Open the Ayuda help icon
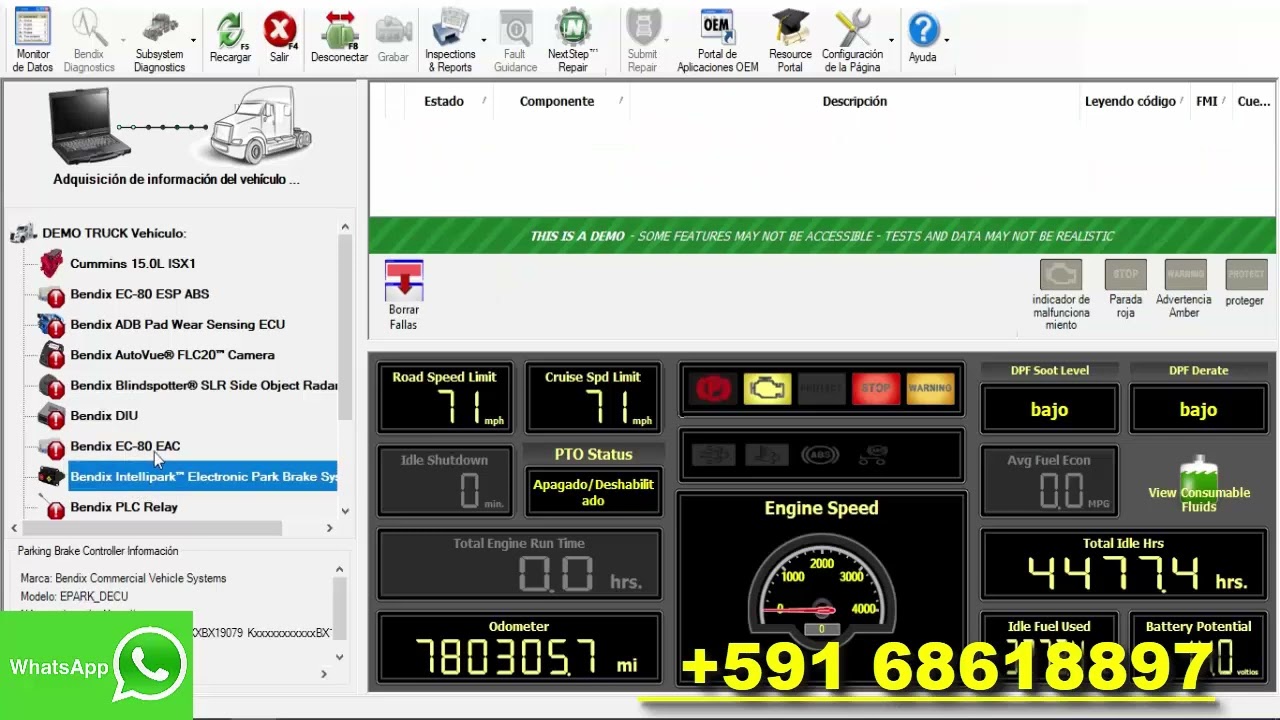Image resolution: width=1280 pixels, height=720 pixels. [923, 38]
